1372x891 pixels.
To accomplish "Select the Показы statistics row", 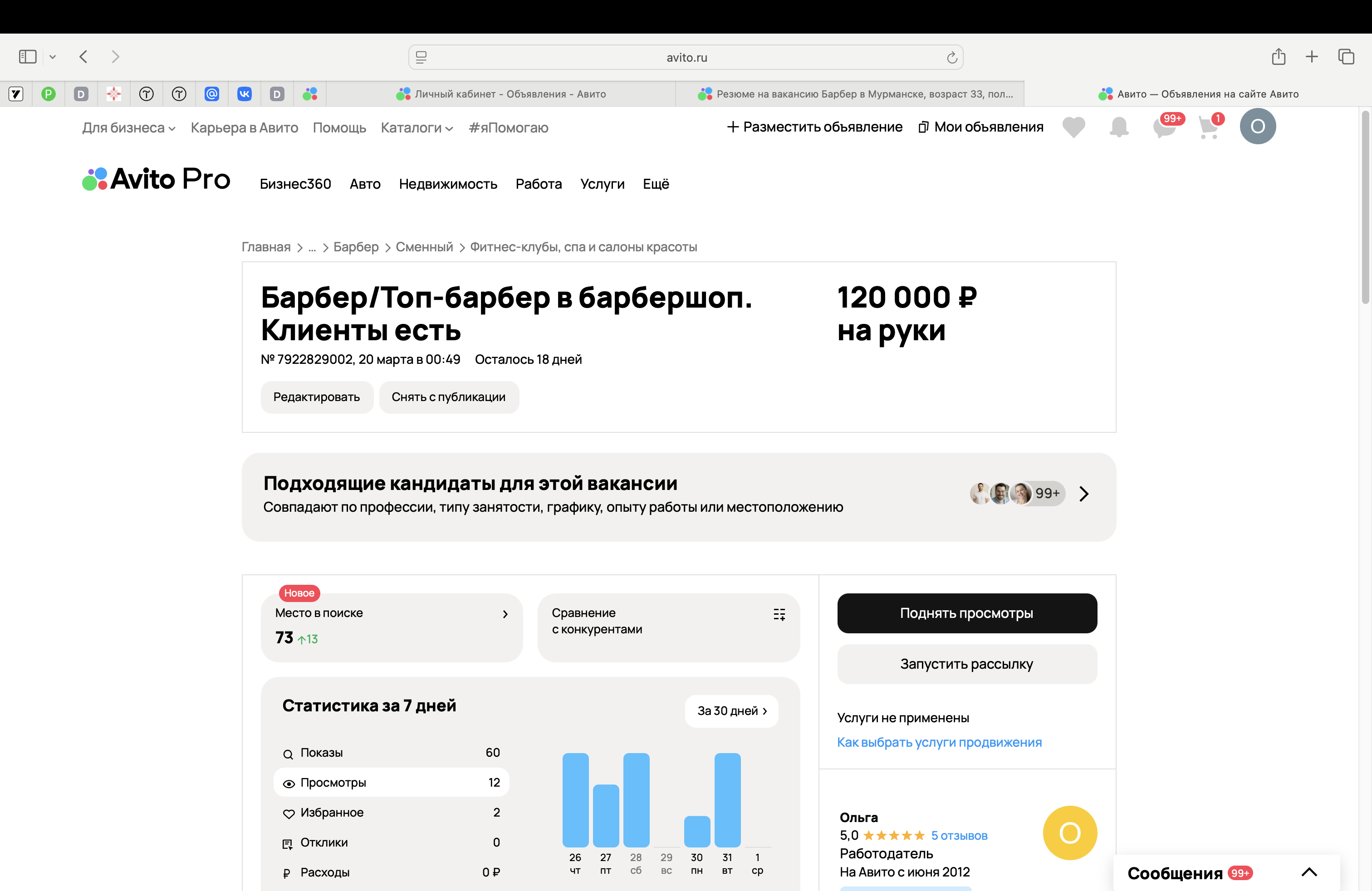I will pos(391,753).
